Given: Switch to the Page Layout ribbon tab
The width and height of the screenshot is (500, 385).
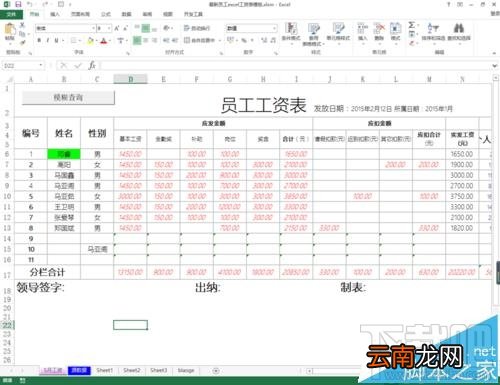Looking at the screenshot, I should click(x=80, y=14).
